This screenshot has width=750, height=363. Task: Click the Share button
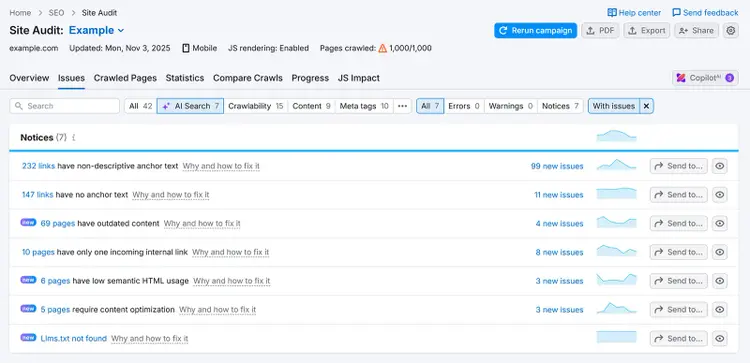coord(696,31)
